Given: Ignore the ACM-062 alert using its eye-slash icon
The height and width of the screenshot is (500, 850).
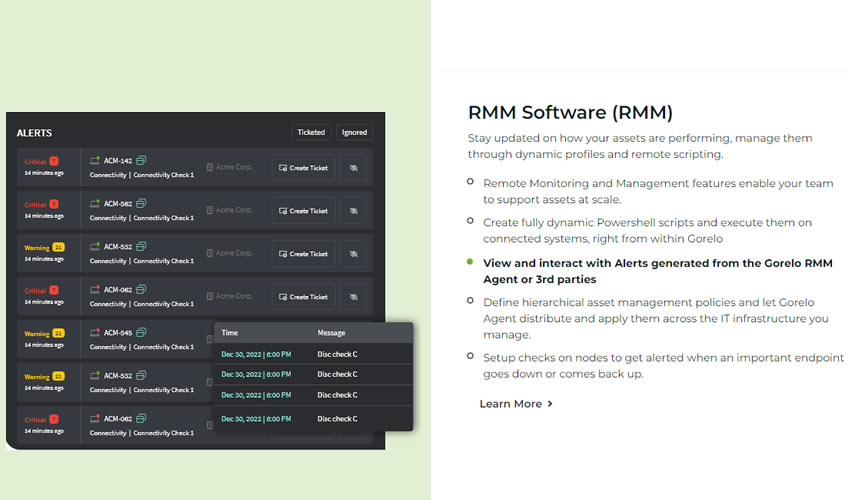Looking at the screenshot, I should coord(353,297).
